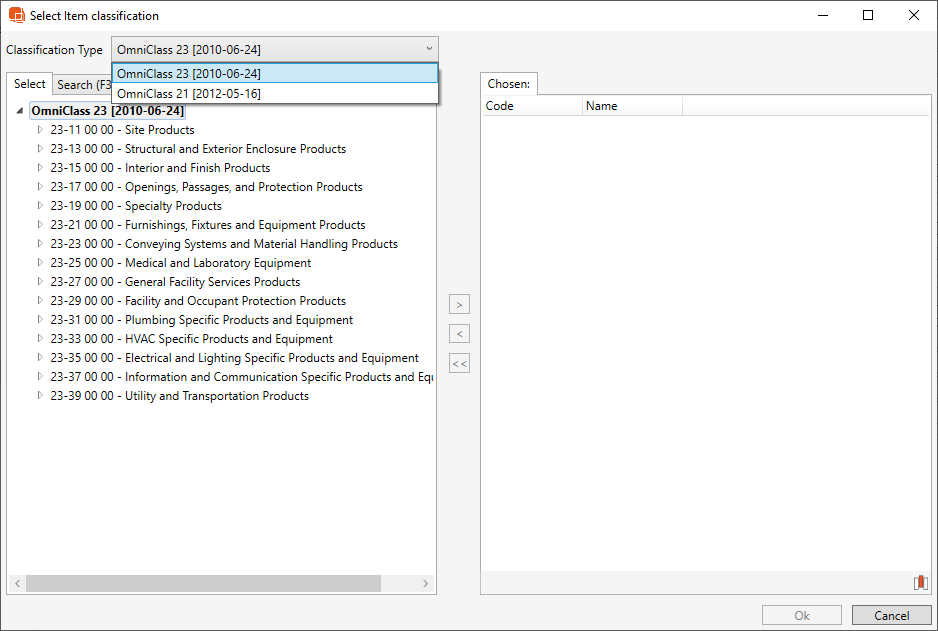Sort by the Code column header

[531, 106]
